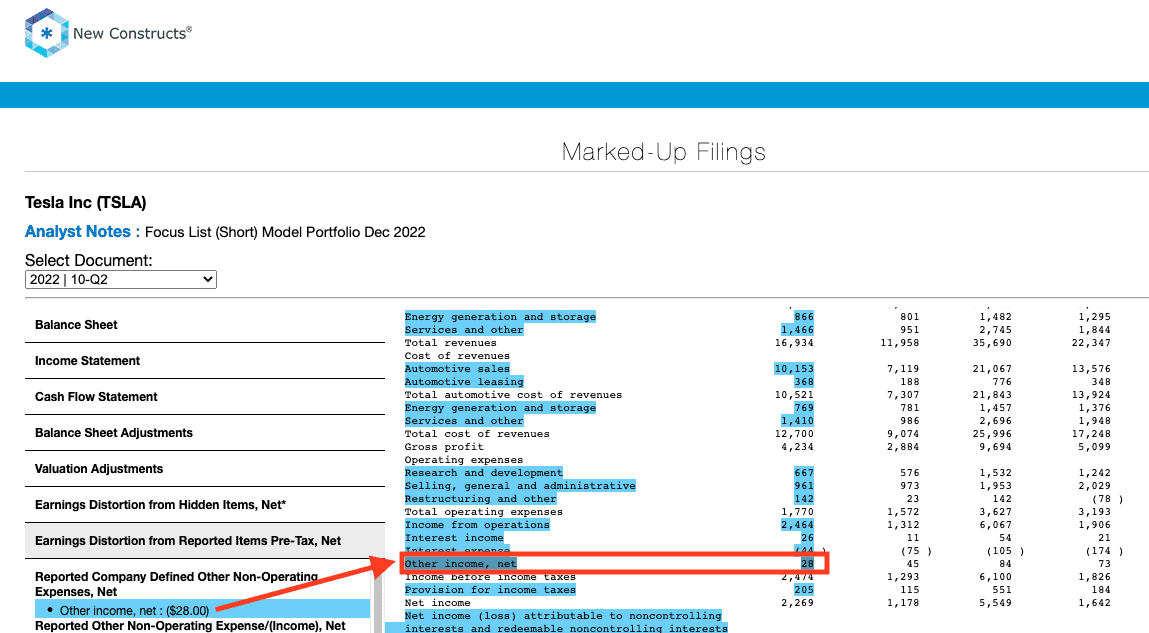Click the highlighted value 961

tap(804, 486)
